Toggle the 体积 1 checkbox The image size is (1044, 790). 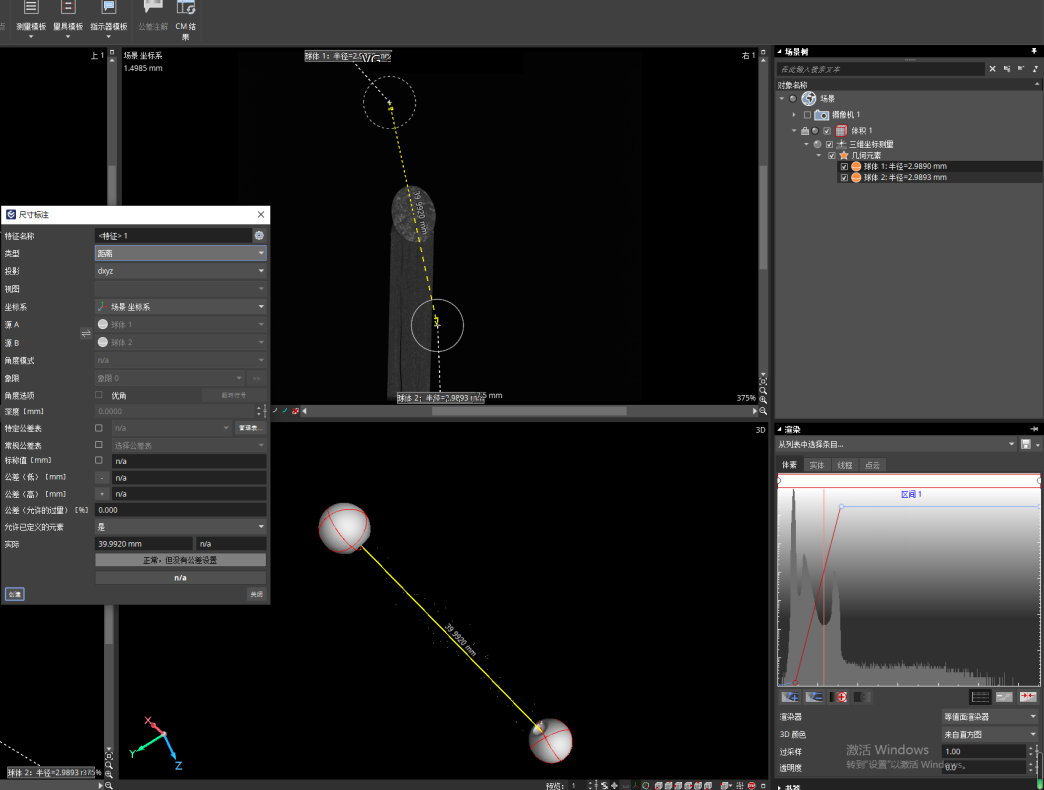pos(827,130)
